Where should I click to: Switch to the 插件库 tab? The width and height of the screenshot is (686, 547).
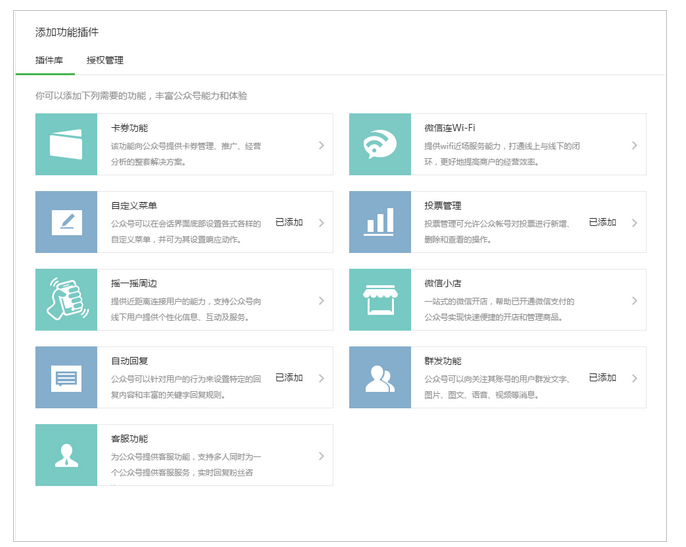pyautogui.click(x=49, y=61)
